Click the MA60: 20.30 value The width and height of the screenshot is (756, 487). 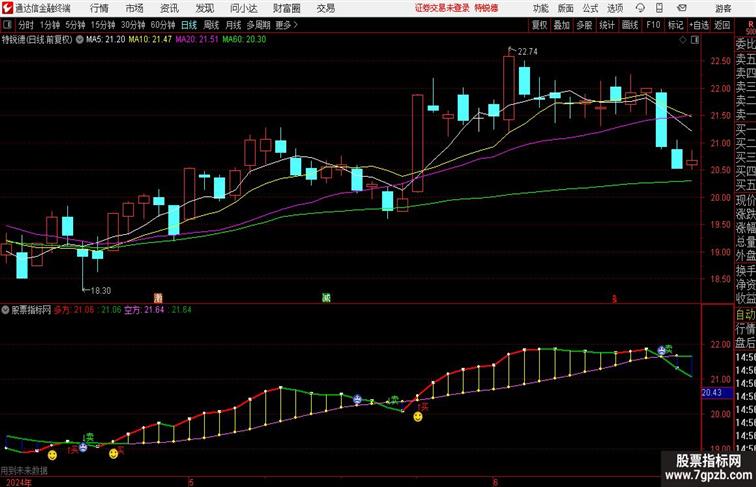coord(244,40)
